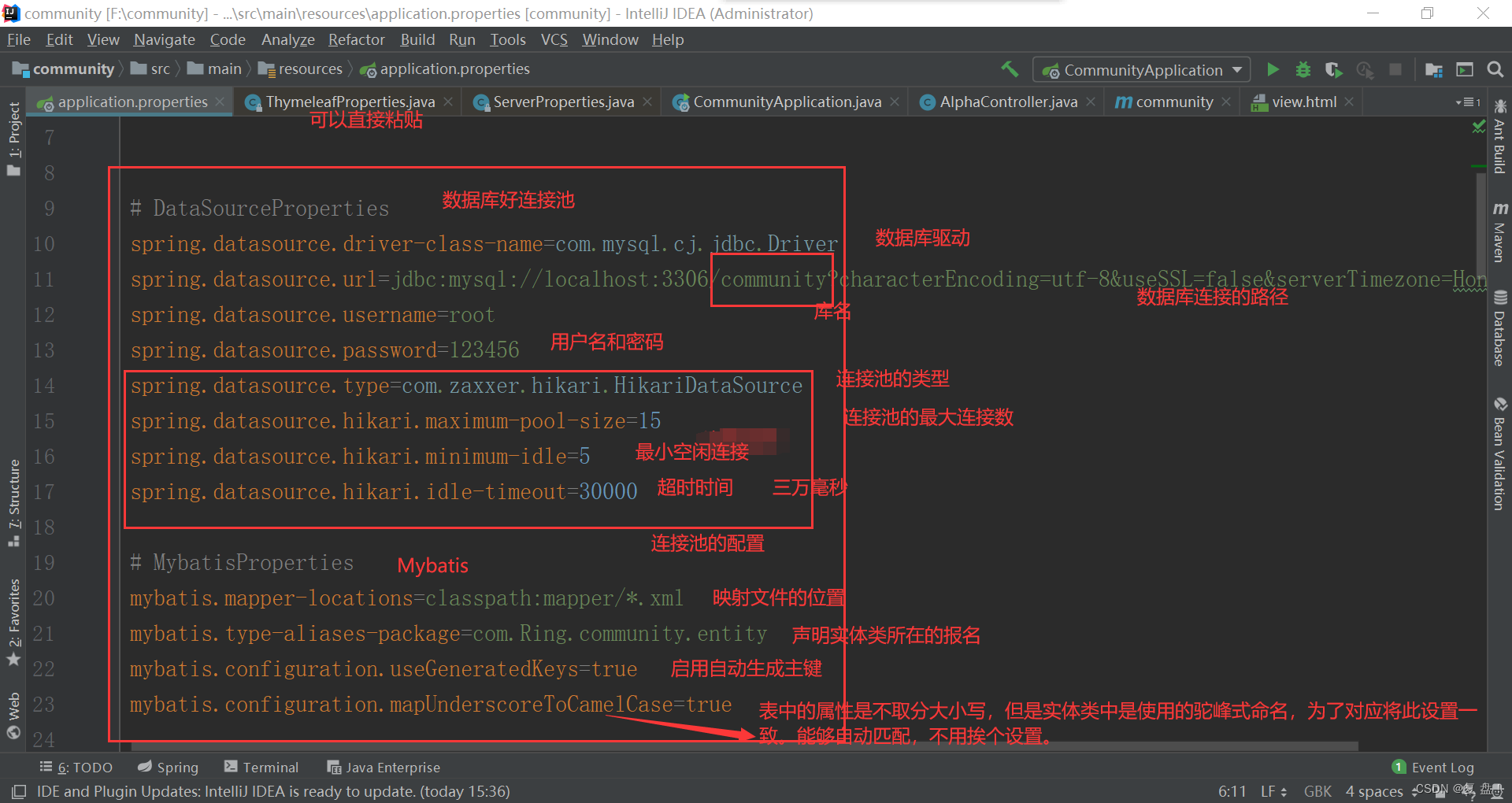Viewport: 1512px width, 803px height.
Task: Open the Tools menu
Action: [508, 39]
